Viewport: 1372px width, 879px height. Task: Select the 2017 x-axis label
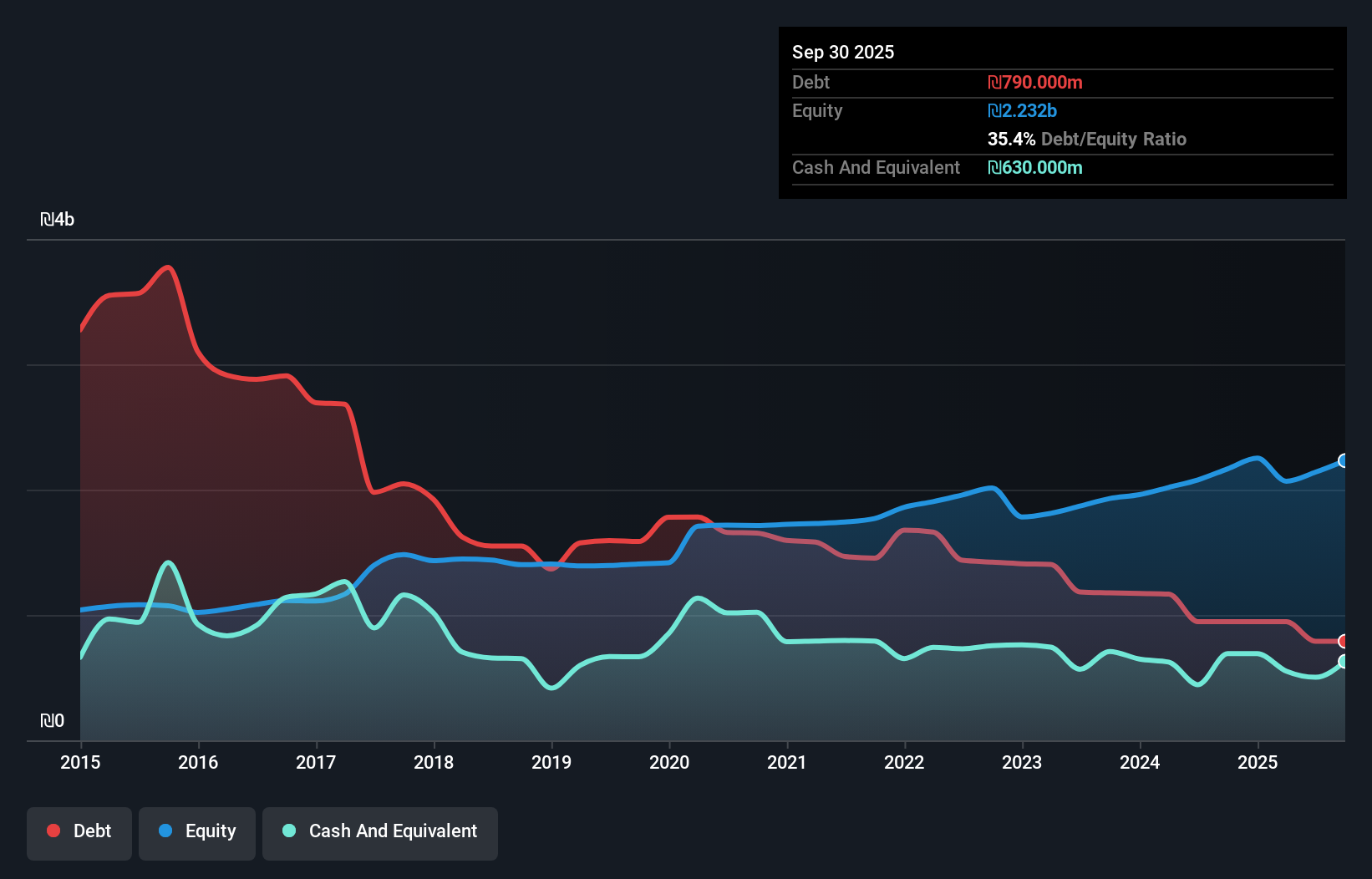click(x=316, y=762)
